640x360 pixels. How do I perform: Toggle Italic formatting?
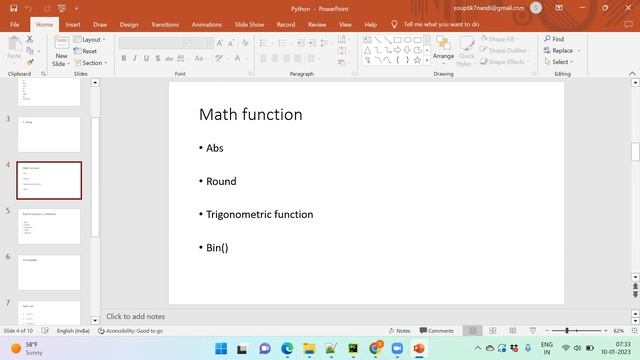coord(135,58)
